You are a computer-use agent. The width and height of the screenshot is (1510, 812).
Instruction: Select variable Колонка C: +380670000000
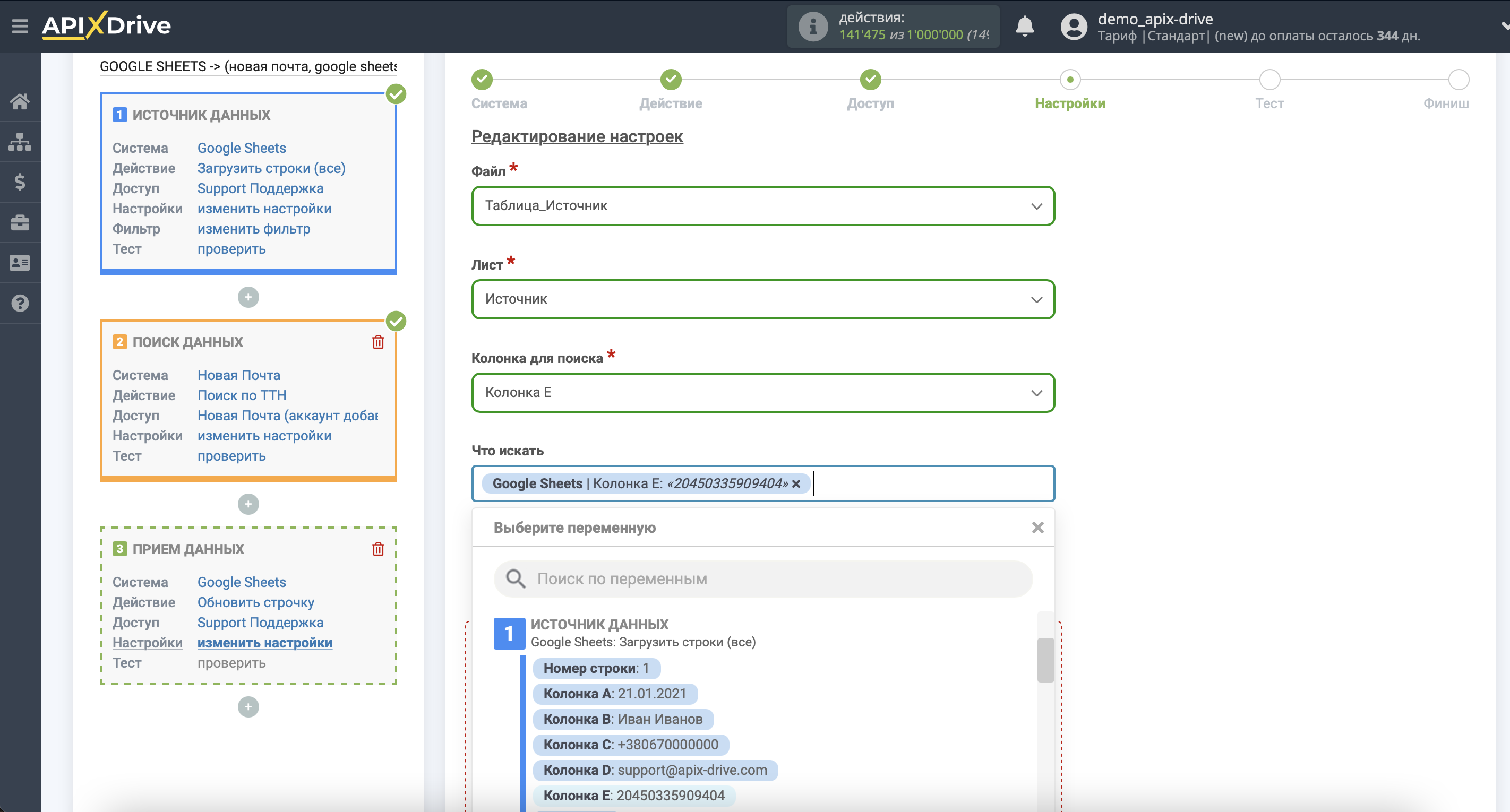click(x=631, y=745)
